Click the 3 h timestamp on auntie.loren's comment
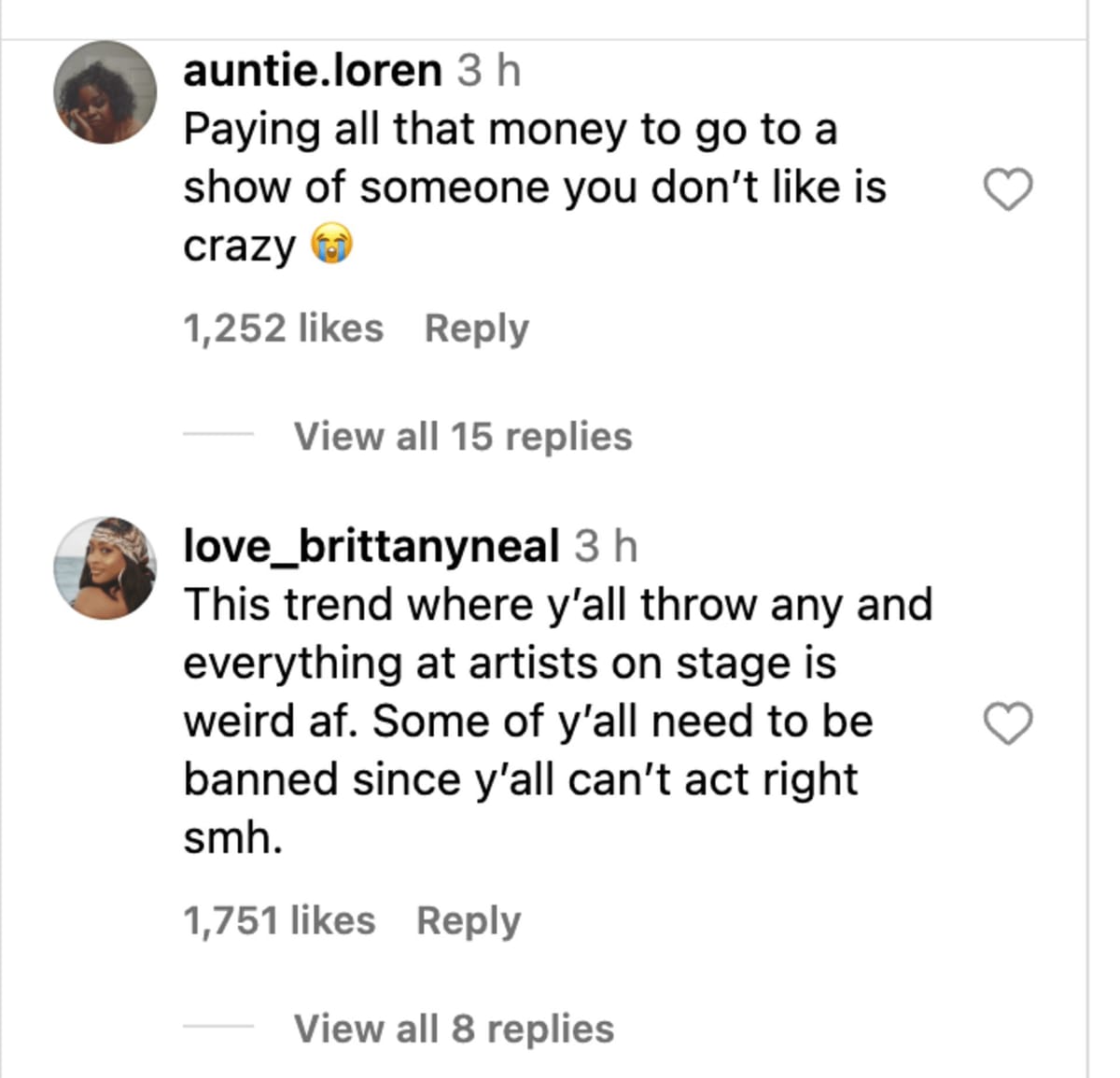Image resolution: width=1120 pixels, height=1078 pixels. point(486,69)
